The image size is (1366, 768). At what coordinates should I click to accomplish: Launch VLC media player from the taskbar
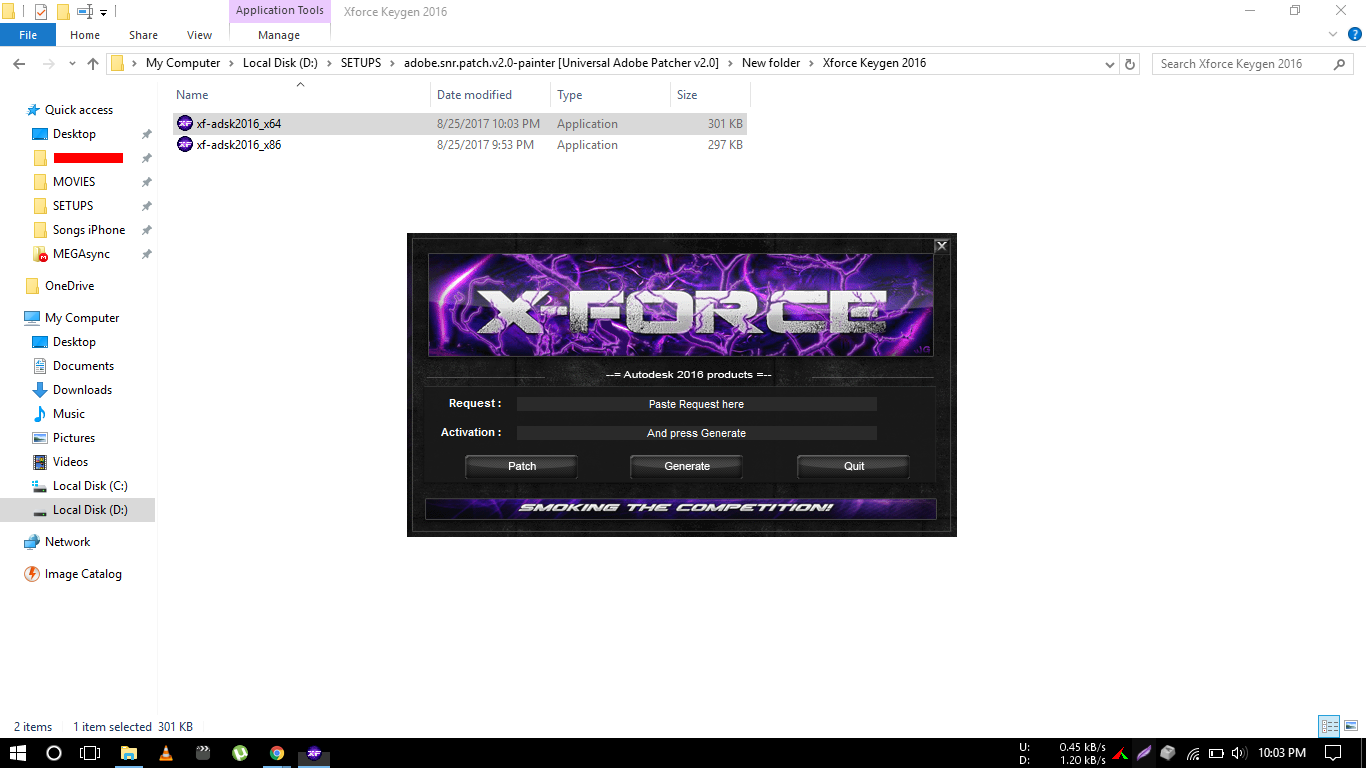pyautogui.click(x=166, y=753)
